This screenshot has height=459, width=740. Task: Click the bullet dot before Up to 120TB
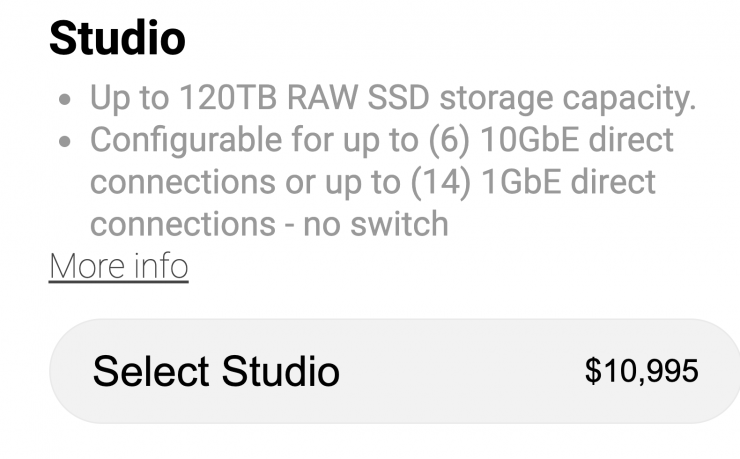point(65,101)
